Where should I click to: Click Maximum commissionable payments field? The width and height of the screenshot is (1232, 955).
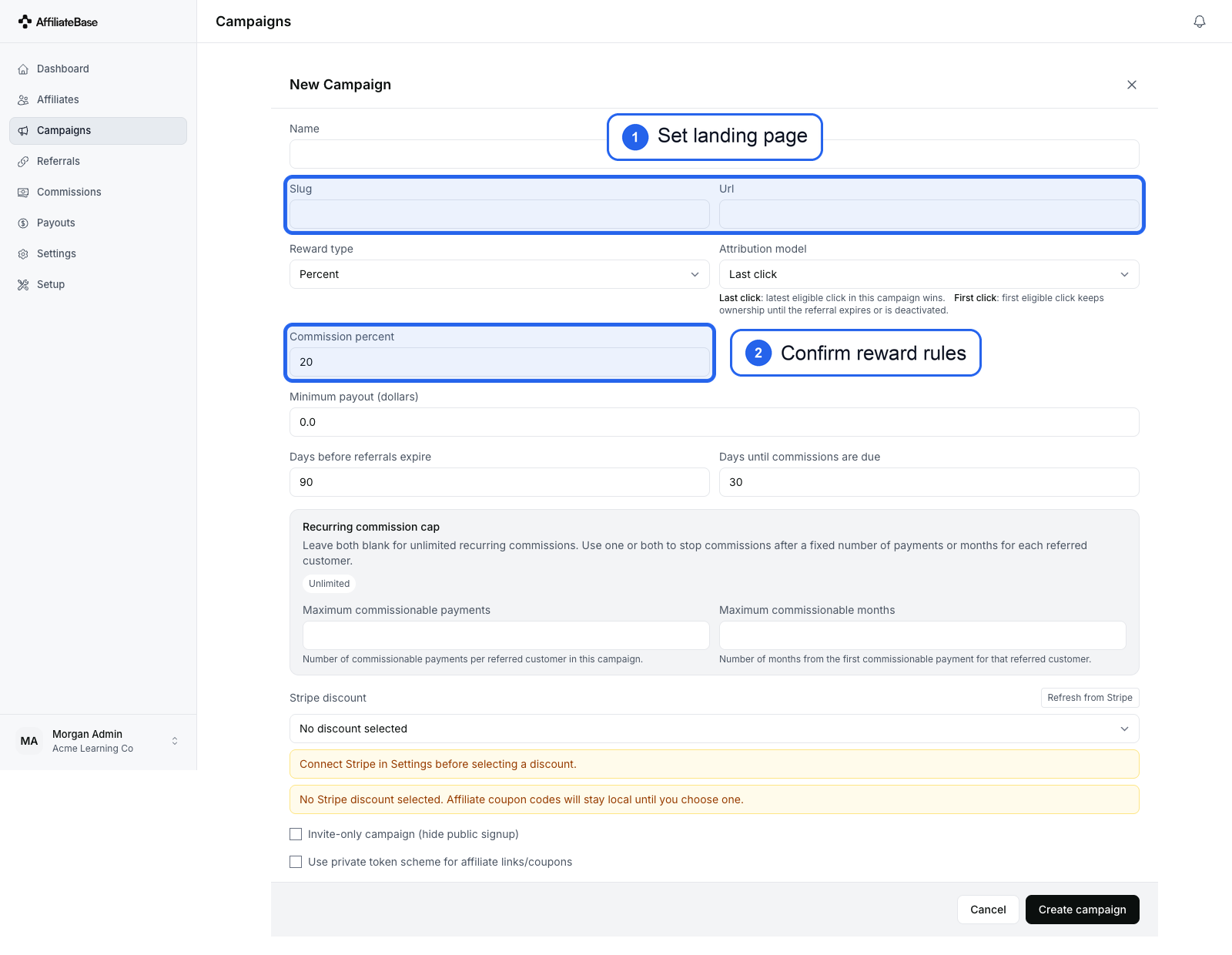[506, 635]
